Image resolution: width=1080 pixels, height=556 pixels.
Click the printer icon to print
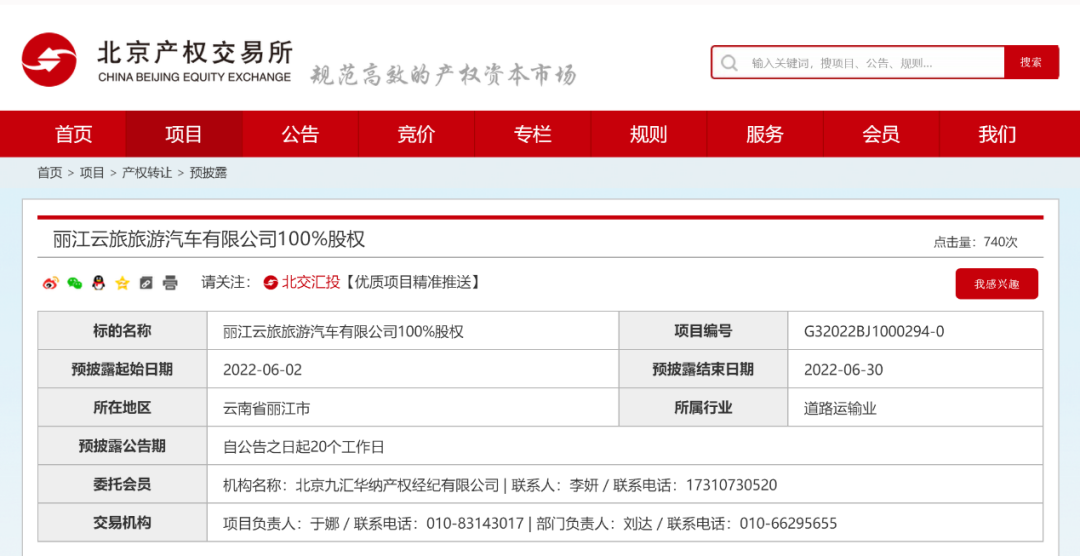[x=170, y=283]
